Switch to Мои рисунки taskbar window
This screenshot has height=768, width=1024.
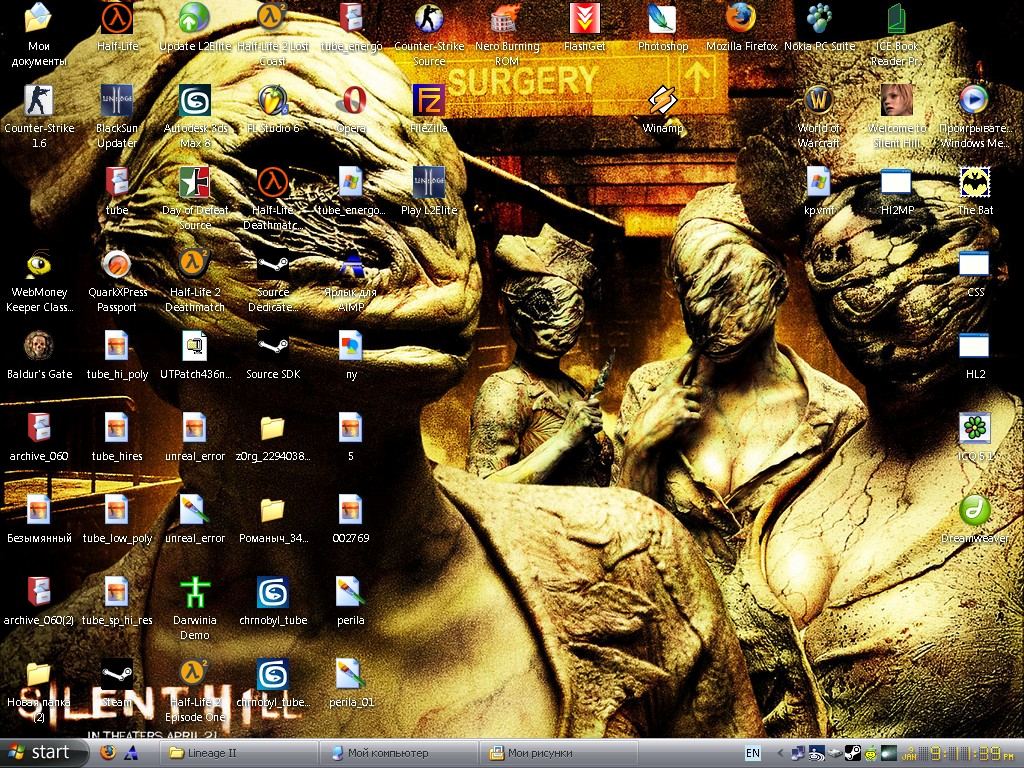pos(560,754)
